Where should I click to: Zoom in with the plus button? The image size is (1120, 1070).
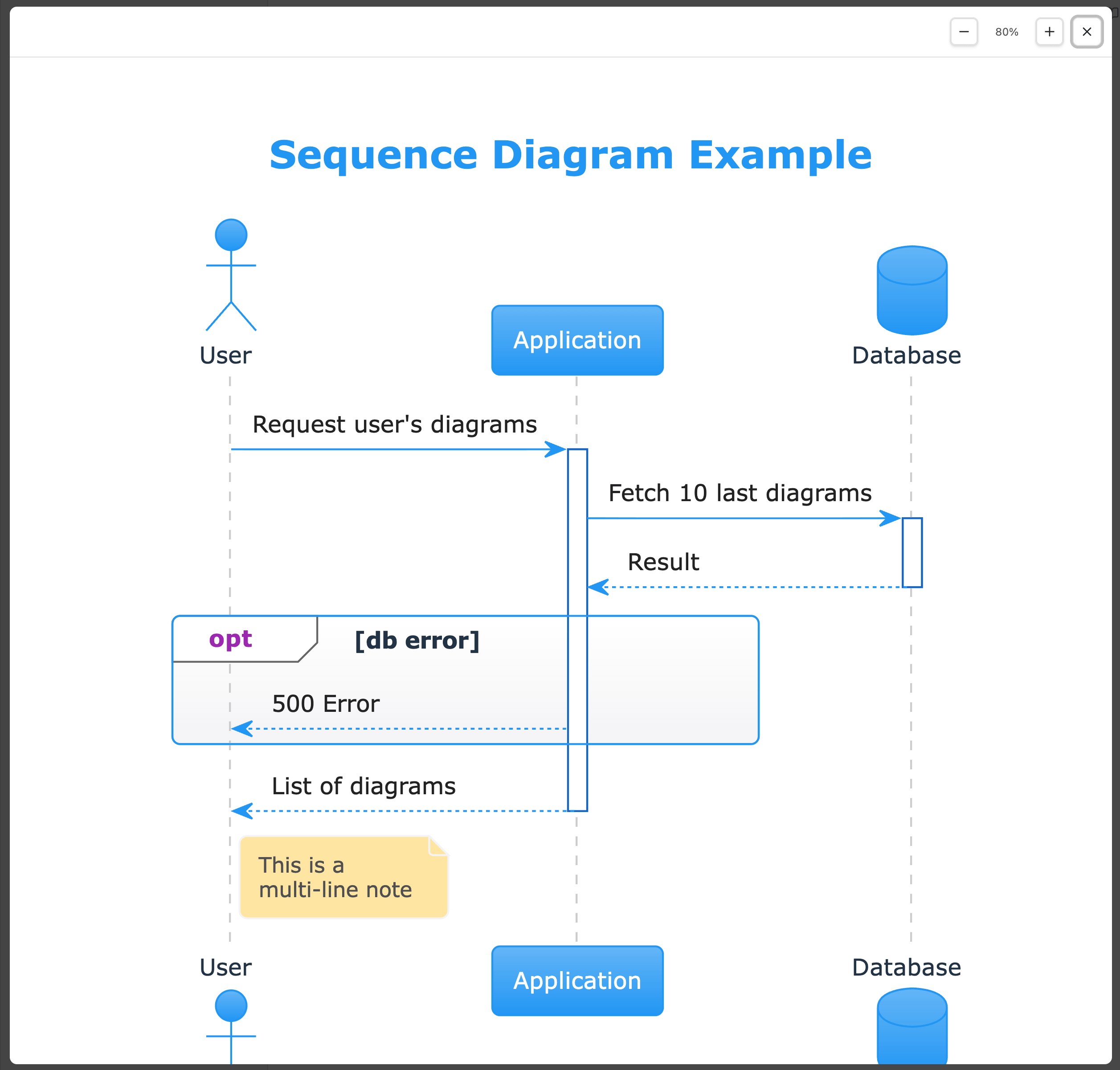(1049, 32)
